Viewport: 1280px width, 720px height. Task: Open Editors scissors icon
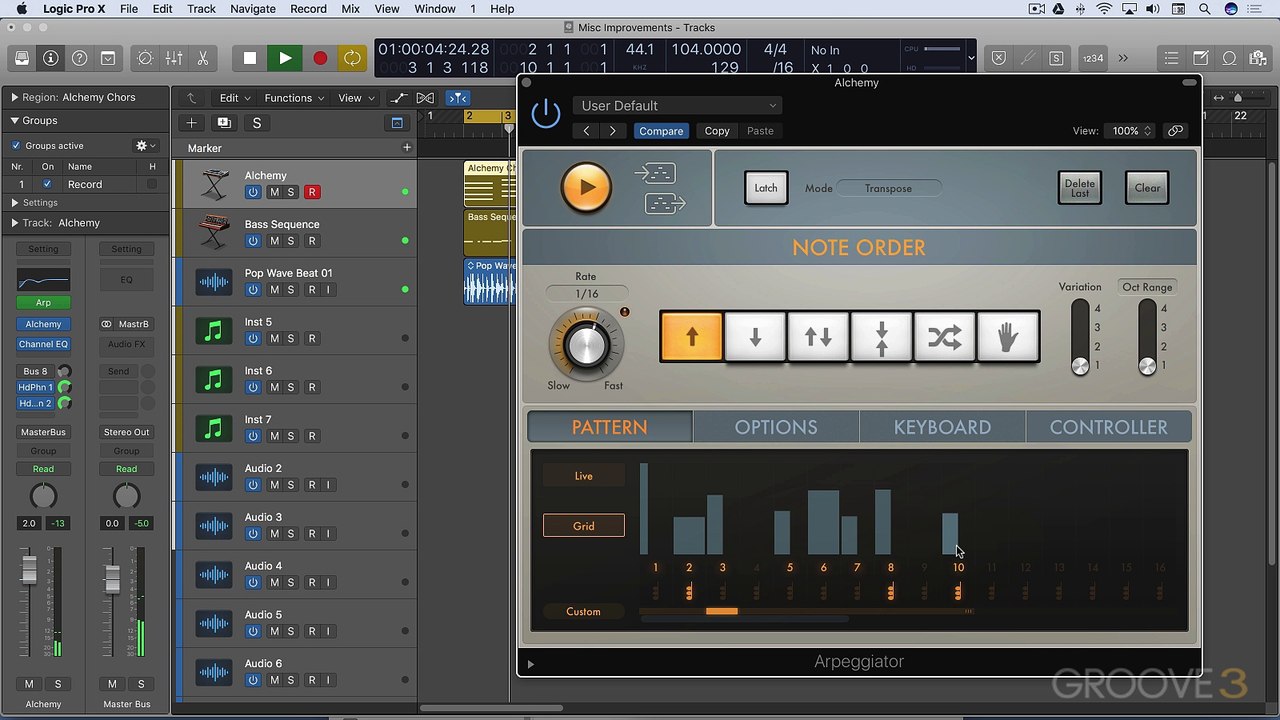(202, 58)
